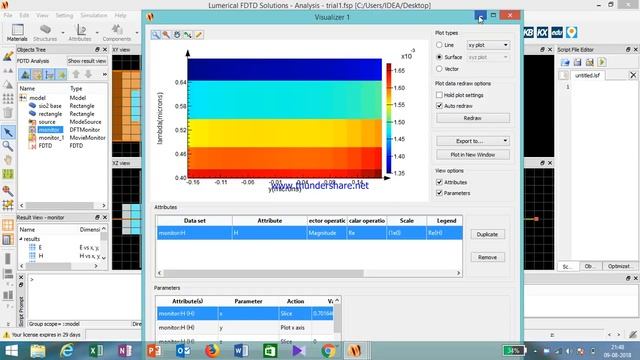Expand more Objects Tree toolbar options chevron
Image resolution: width=640 pixels, height=360 pixels.
[104, 75]
